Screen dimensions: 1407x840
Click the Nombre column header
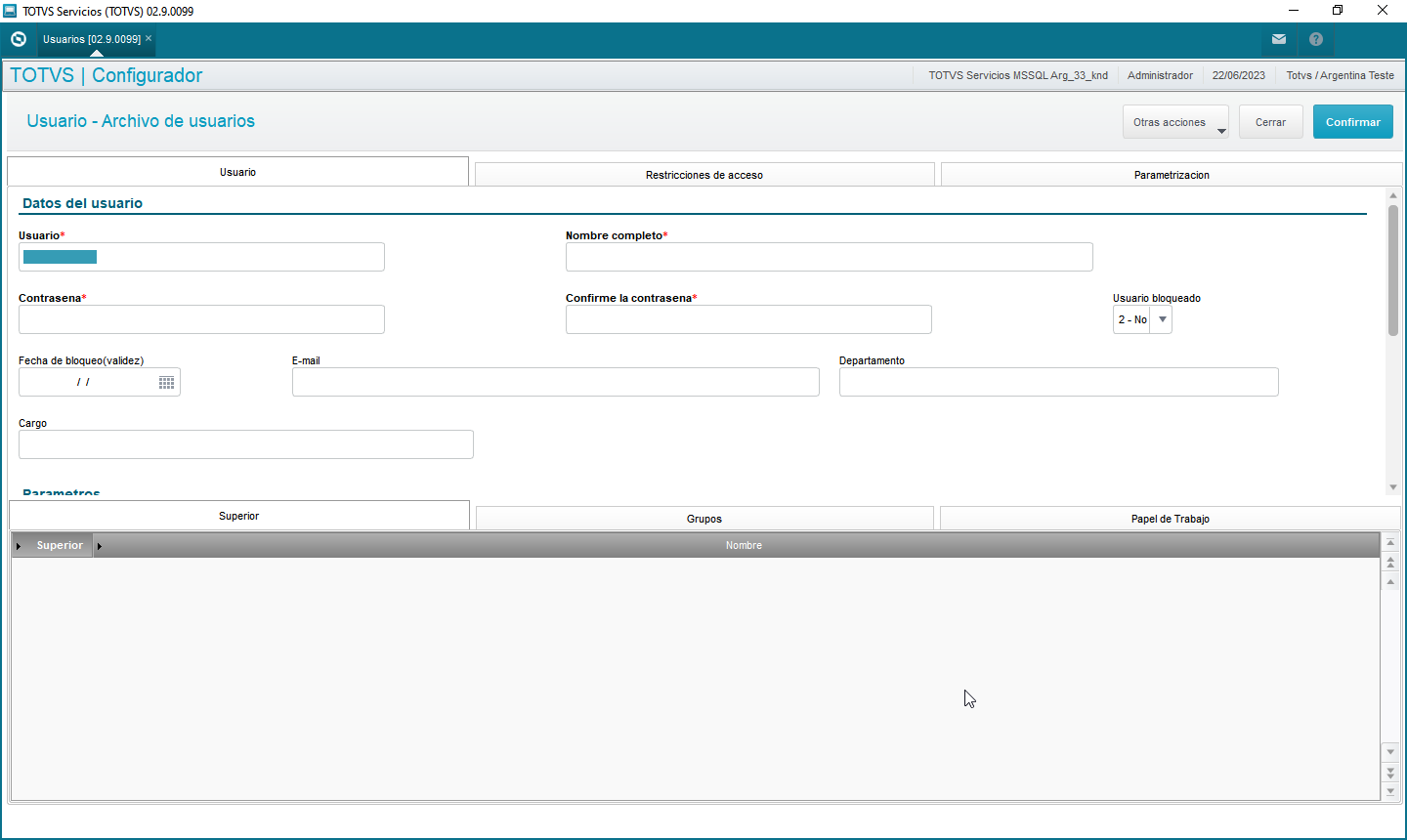coord(744,545)
